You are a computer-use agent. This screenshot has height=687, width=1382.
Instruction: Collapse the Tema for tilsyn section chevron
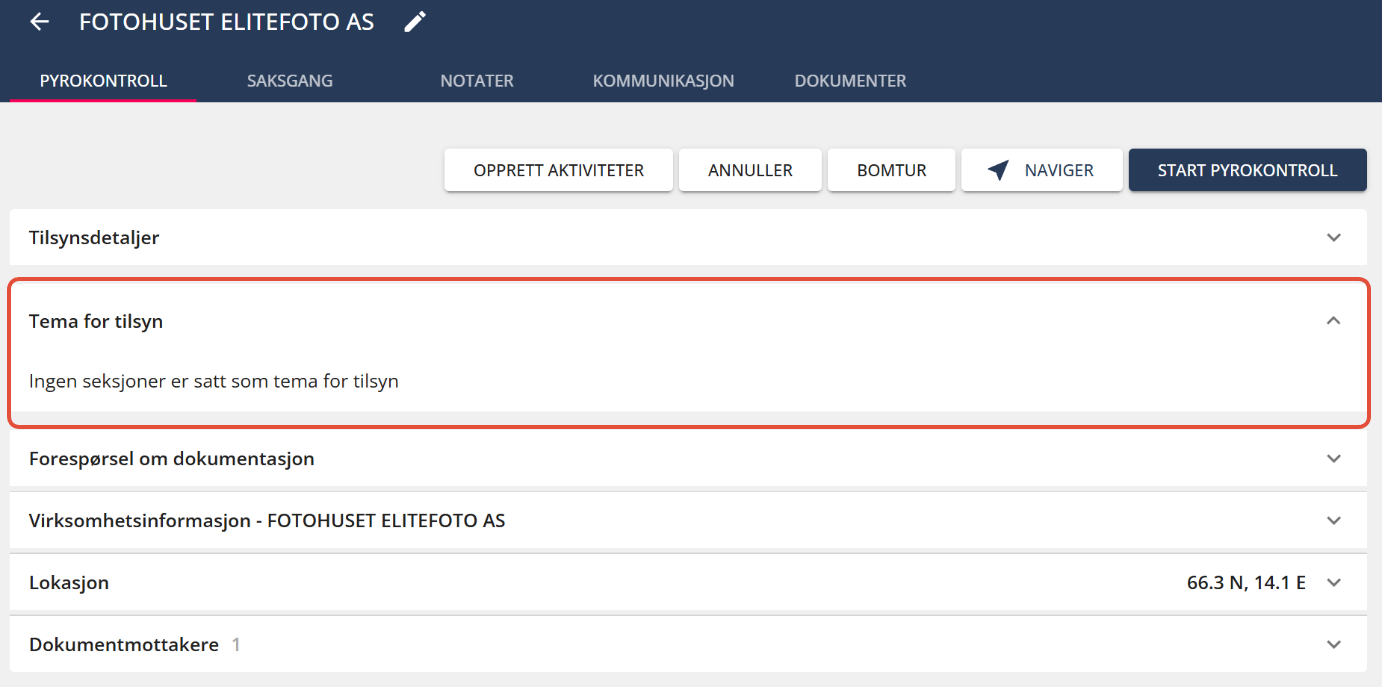pyautogui.click(x=1333, y=321)
